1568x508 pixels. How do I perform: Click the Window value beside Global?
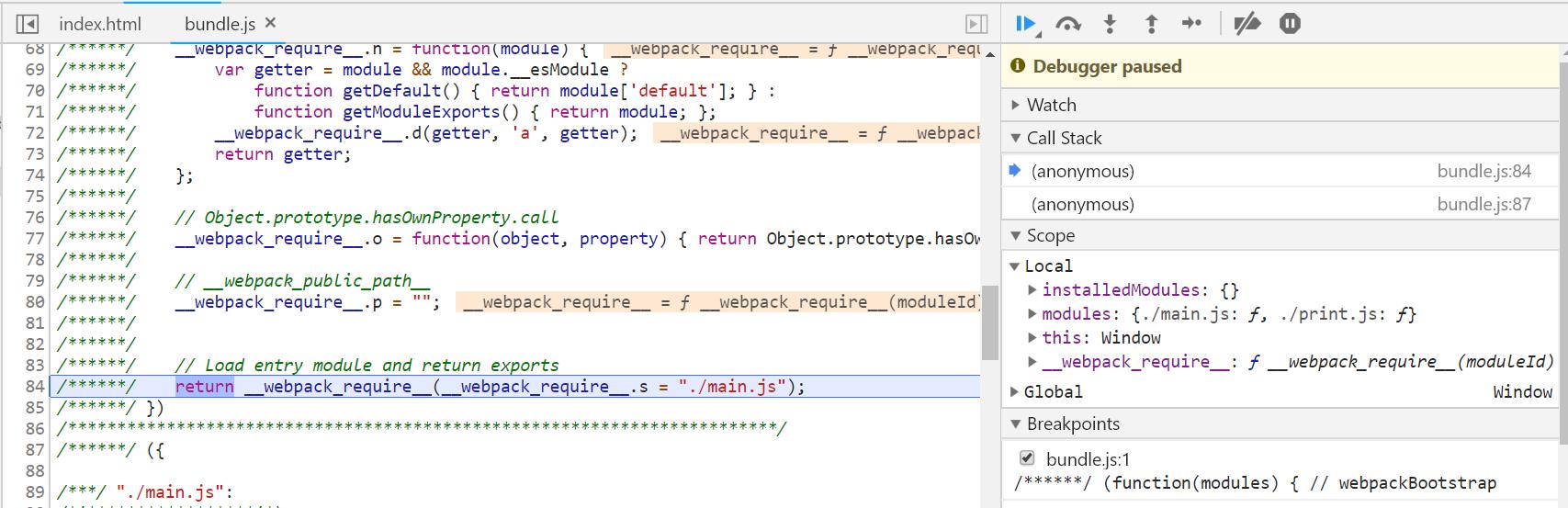[x=1522, y=391]
